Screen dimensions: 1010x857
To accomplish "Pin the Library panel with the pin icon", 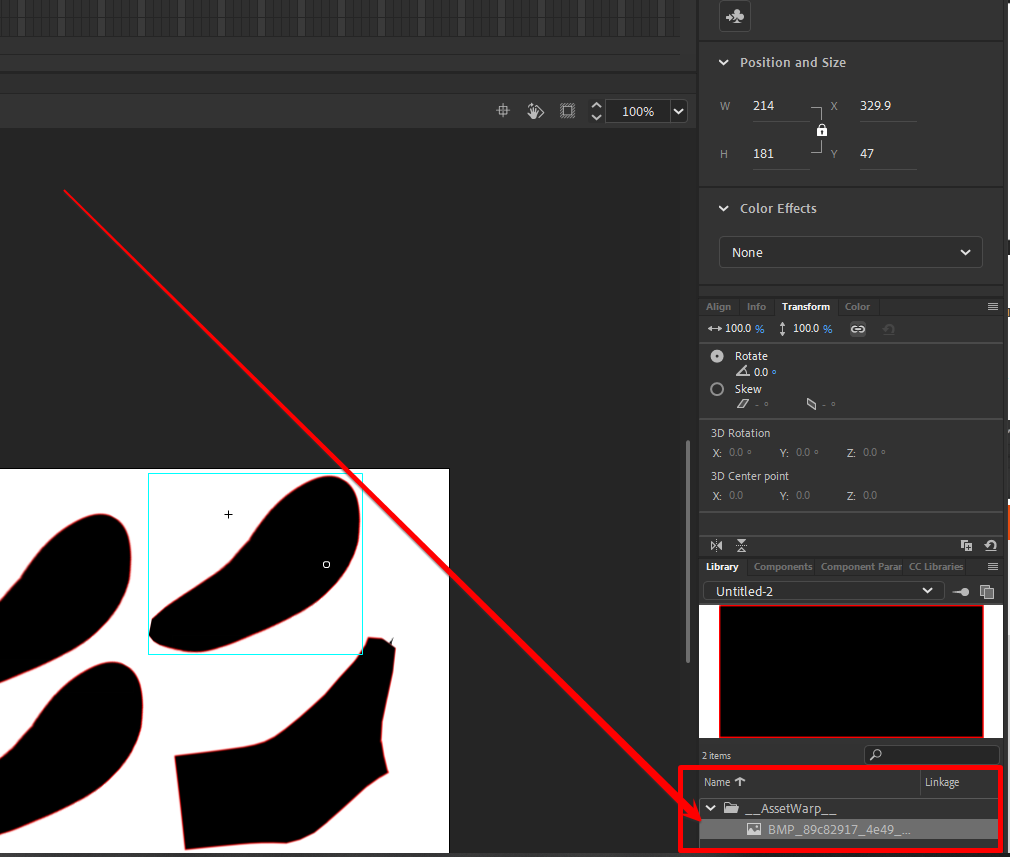I will click(959, 591).
